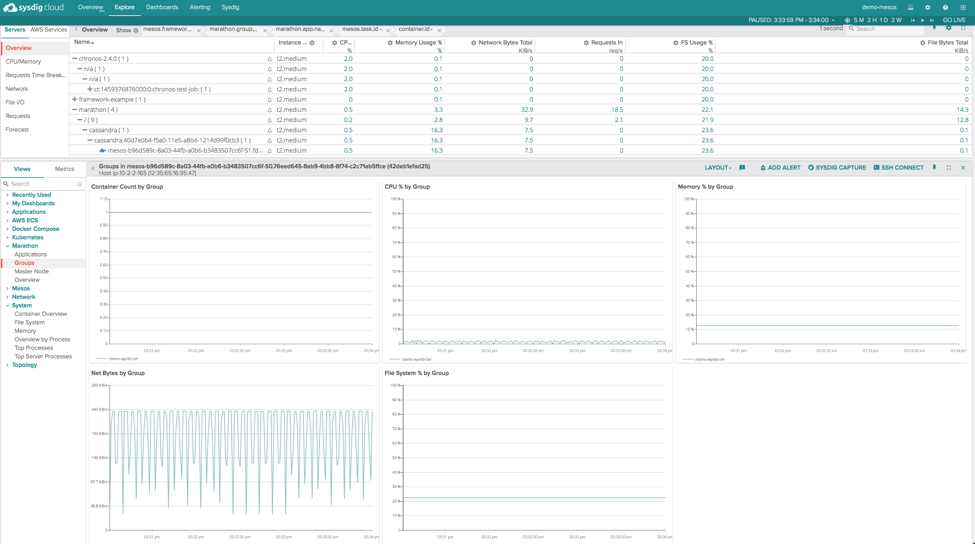Click the SSH CONNECT button

click(x=899, y=168)
